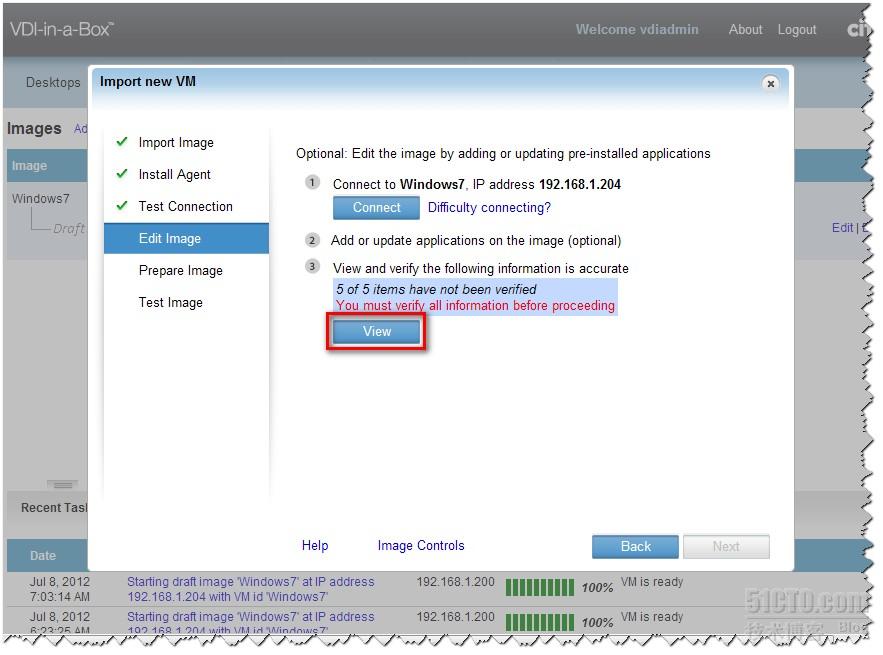Click the green checkmark beside Import Image
The height and width of the screenshot is (655, 883).
pos(122,141)
